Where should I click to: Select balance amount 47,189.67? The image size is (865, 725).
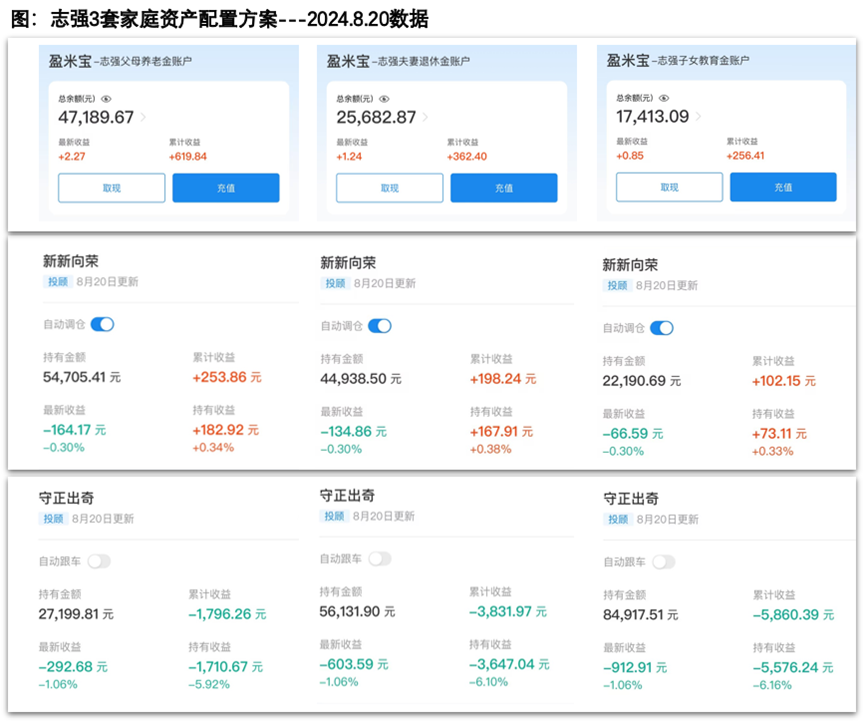96,117
